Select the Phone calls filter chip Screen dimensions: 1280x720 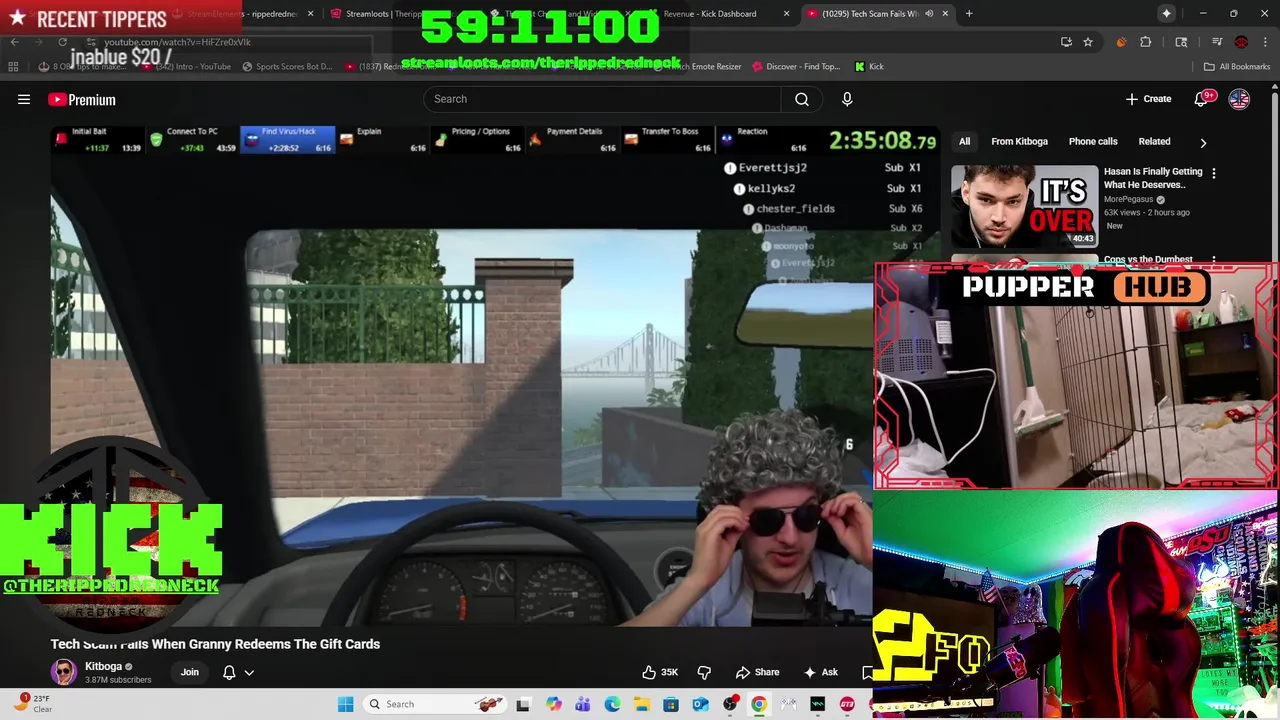tap(1093, 141)
